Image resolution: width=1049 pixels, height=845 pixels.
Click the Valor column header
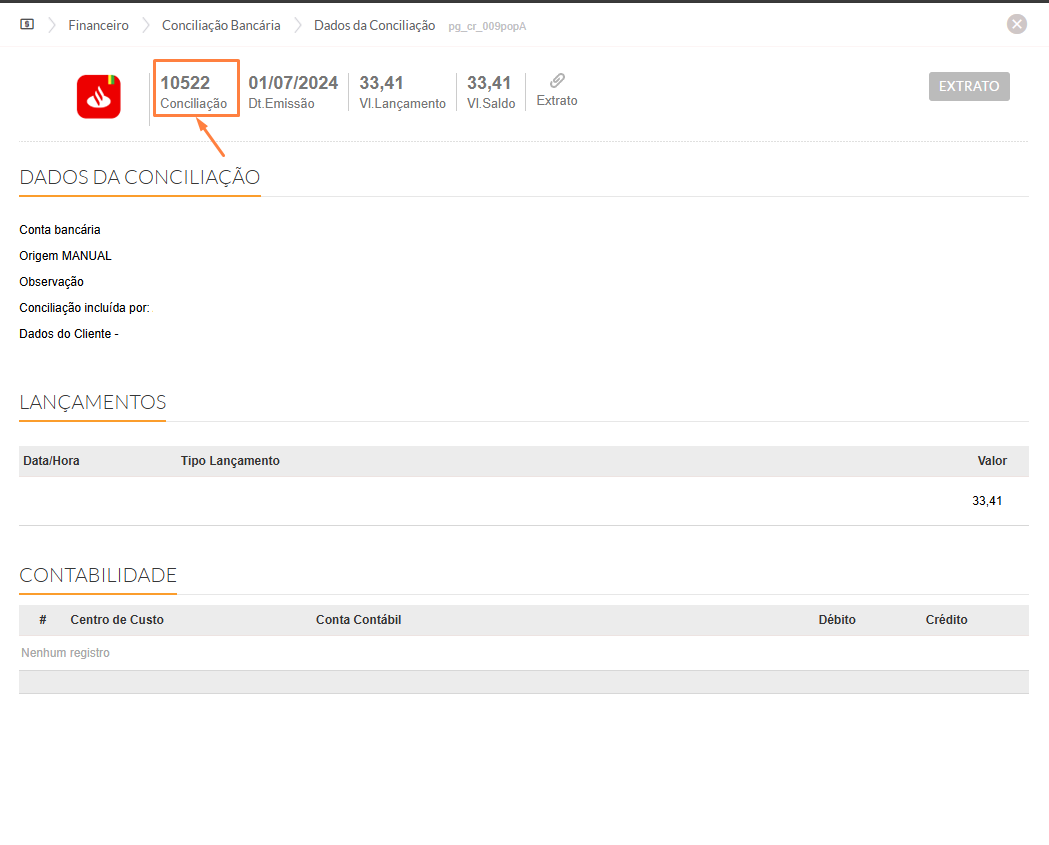coord(991,461)
